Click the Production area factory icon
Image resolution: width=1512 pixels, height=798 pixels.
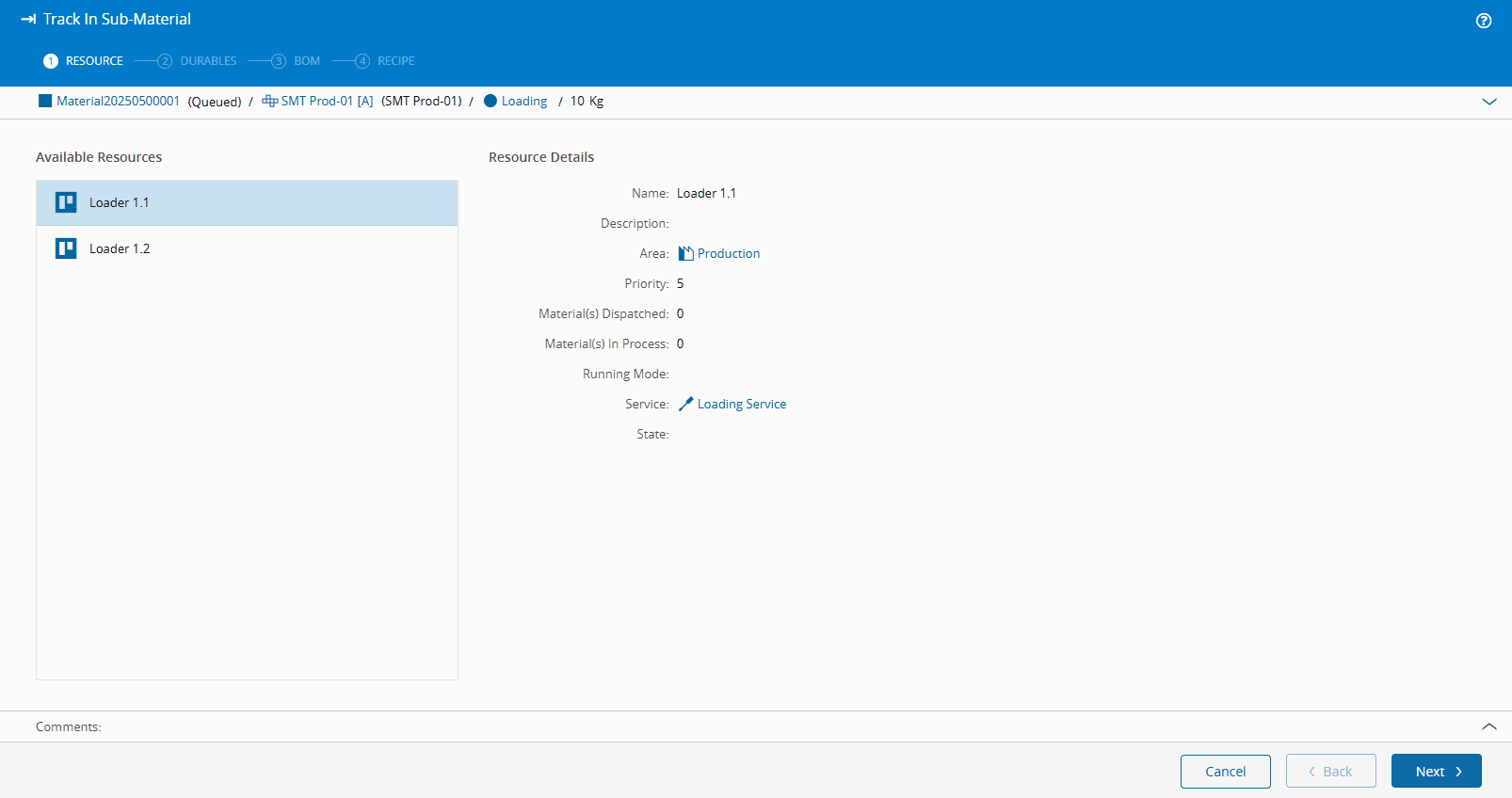point(685,253)
